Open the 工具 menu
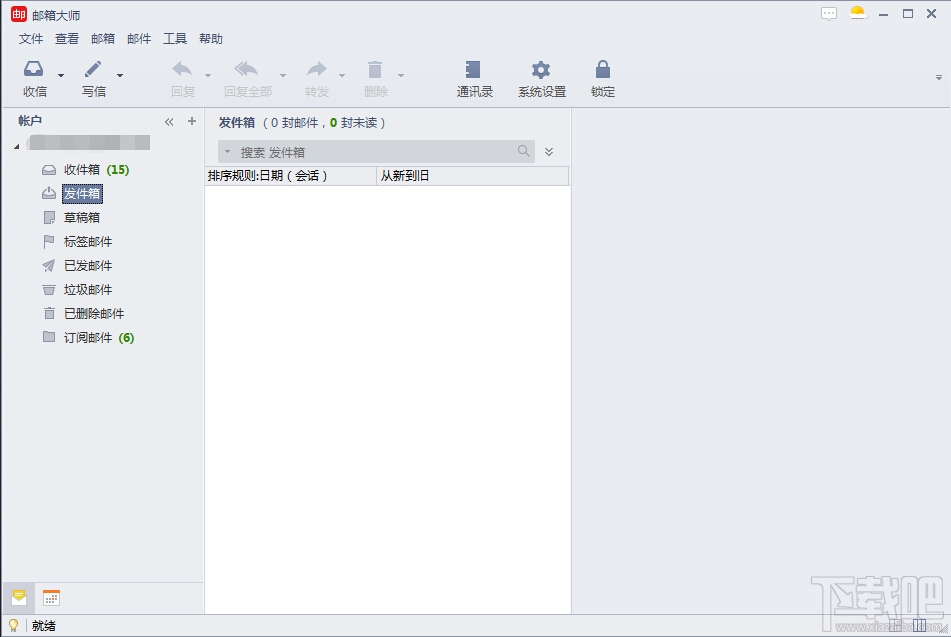 pos(175,39)
